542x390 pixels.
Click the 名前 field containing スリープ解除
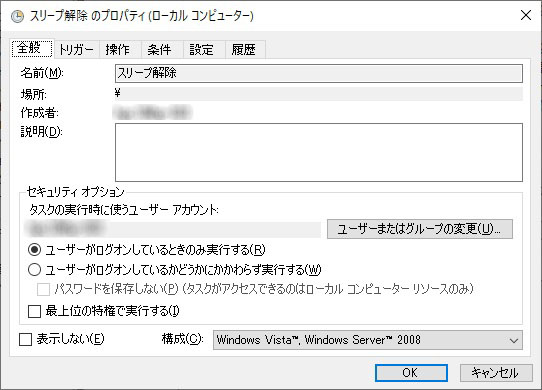click(x=319, y=73)
